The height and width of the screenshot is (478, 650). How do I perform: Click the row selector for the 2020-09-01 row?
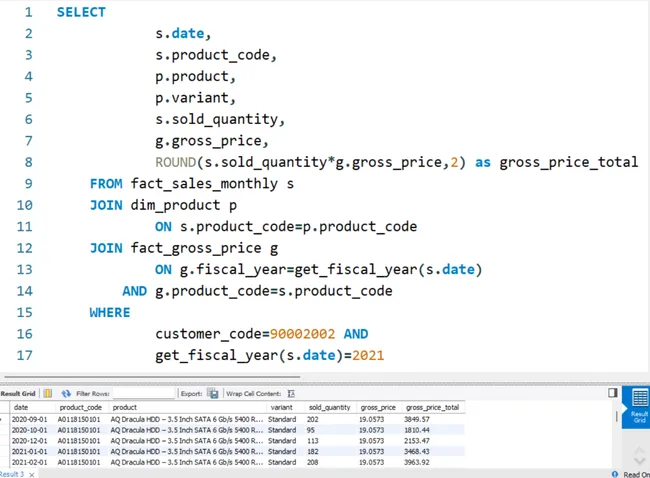5,419
